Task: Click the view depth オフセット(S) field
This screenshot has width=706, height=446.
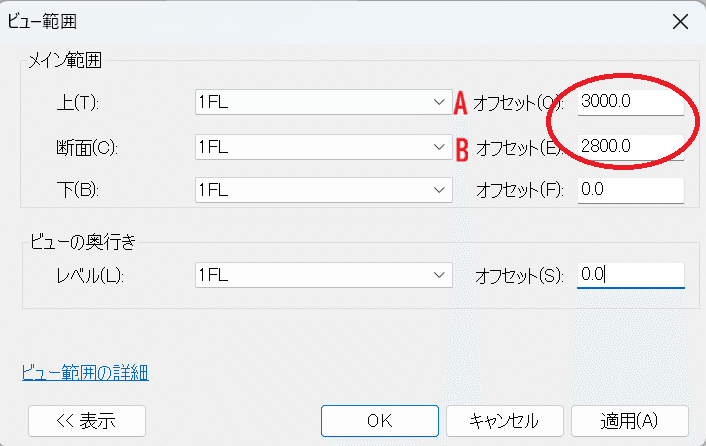Action: coord(630,274)
